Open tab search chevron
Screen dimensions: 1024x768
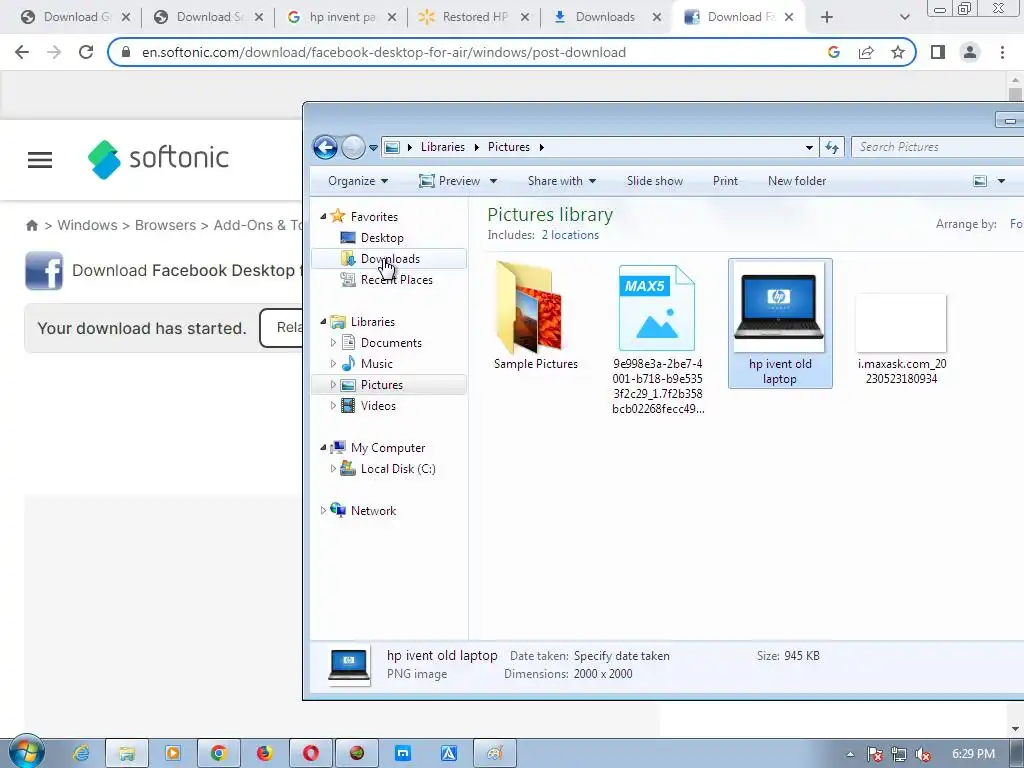[x=904, y=18]
